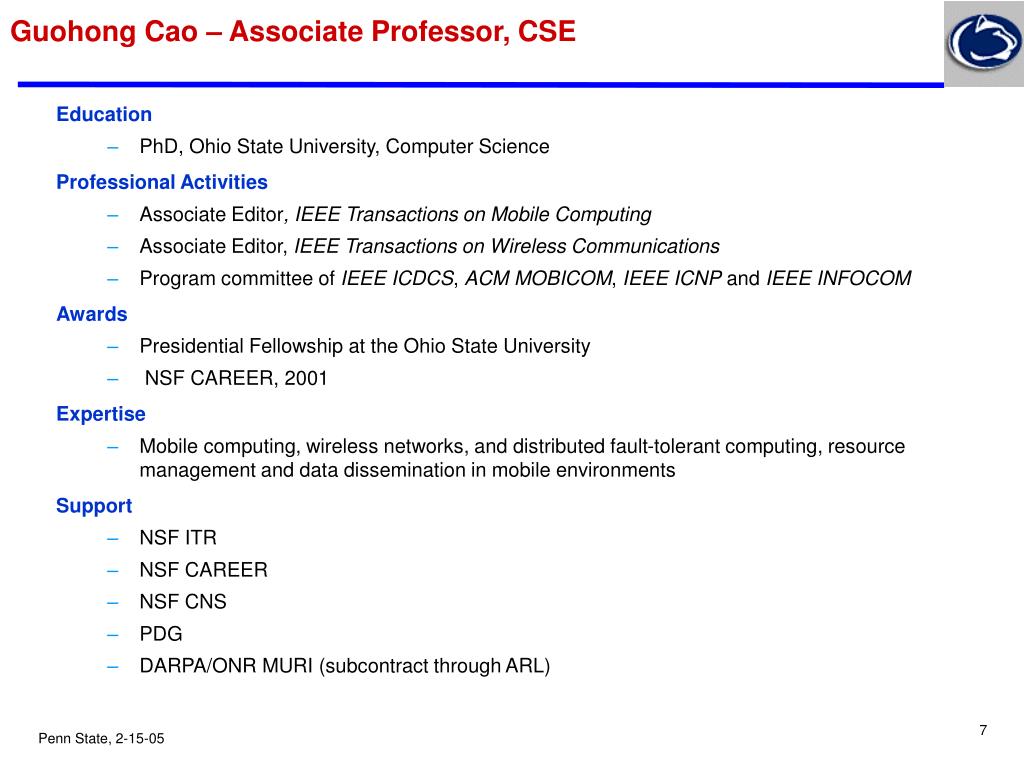
Task: Click the NSF CAREER, 2001 bullet
Action: 236,378
